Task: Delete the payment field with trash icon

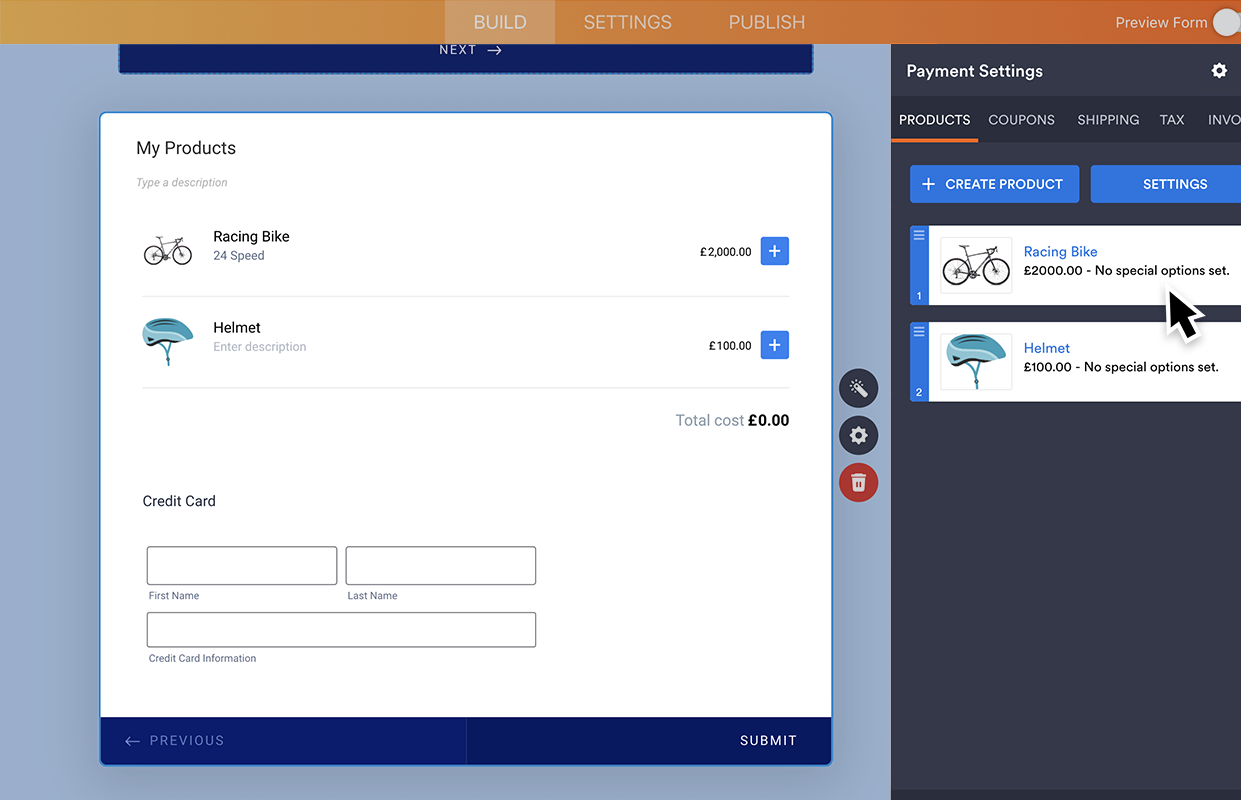Action: coord(858,483)
